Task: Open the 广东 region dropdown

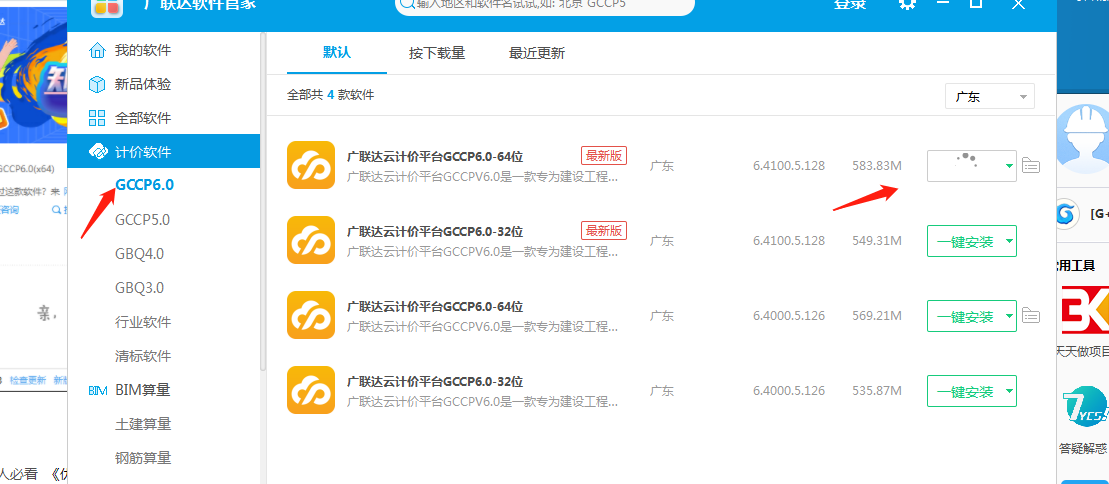Action: (x=989, y=96)
